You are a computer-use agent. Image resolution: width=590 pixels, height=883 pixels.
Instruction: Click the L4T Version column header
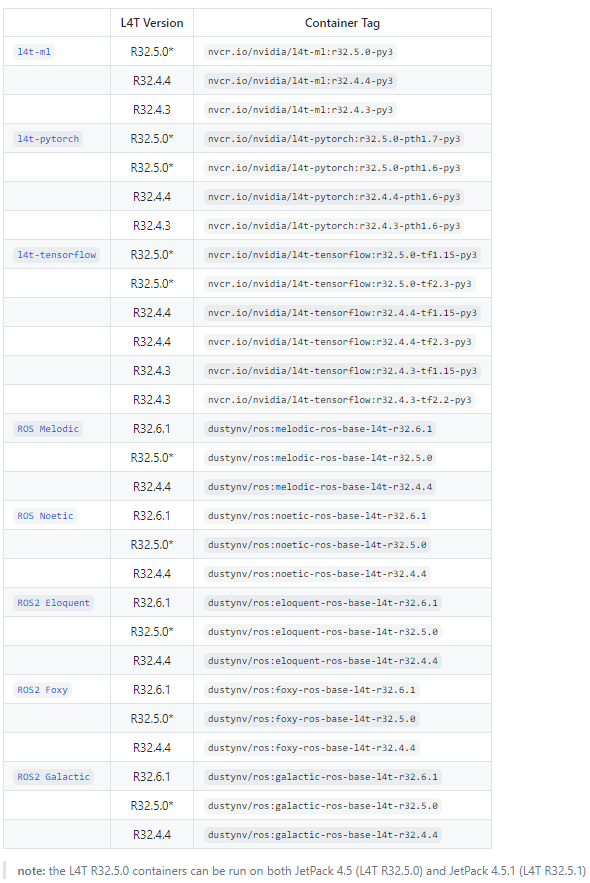[152, 23]
